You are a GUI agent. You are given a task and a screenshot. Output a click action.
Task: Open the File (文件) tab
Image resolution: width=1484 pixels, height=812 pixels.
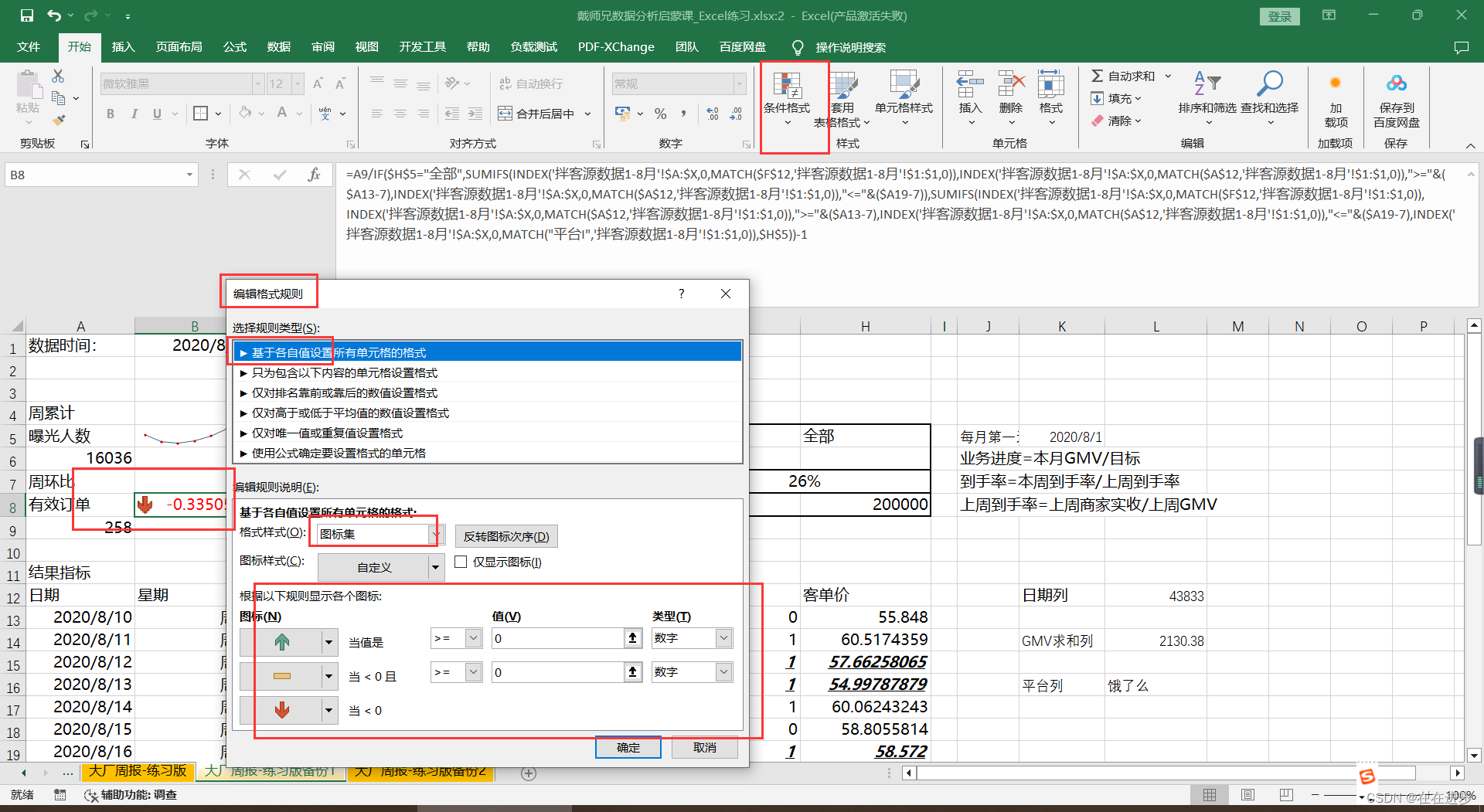(x=29, y=47)
